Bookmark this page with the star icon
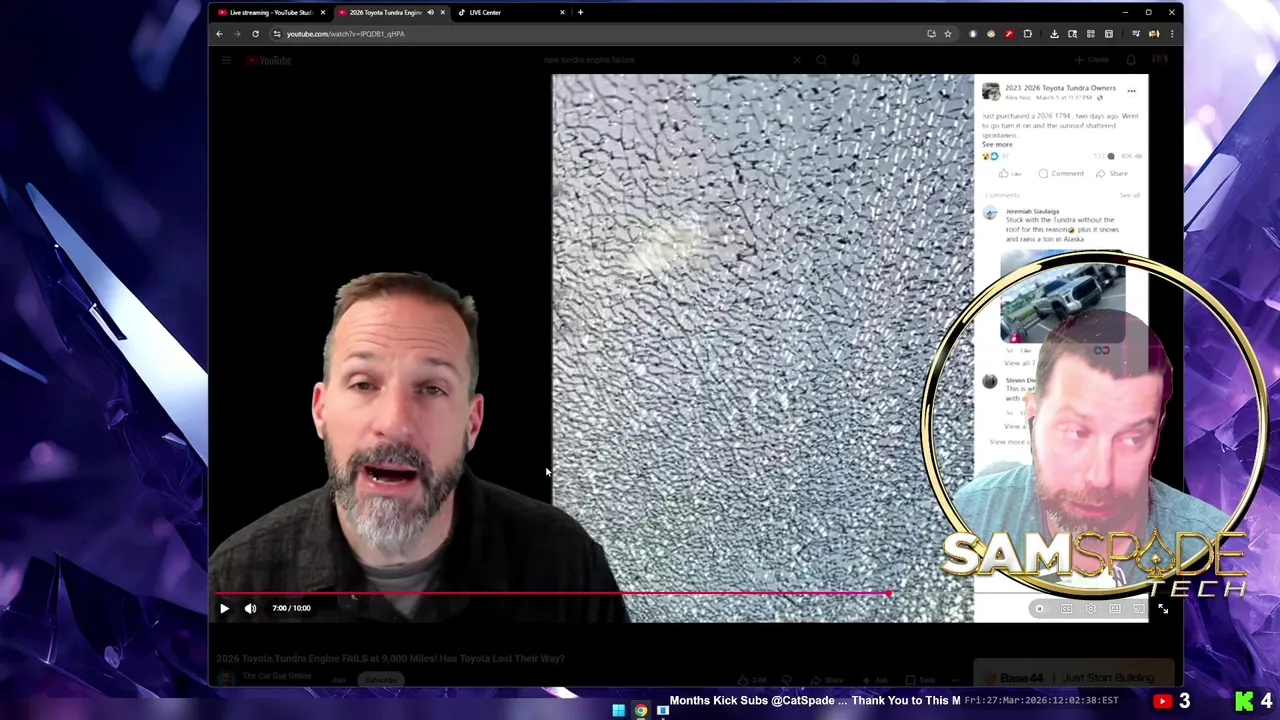1280x720 pixels. point(948,34)
